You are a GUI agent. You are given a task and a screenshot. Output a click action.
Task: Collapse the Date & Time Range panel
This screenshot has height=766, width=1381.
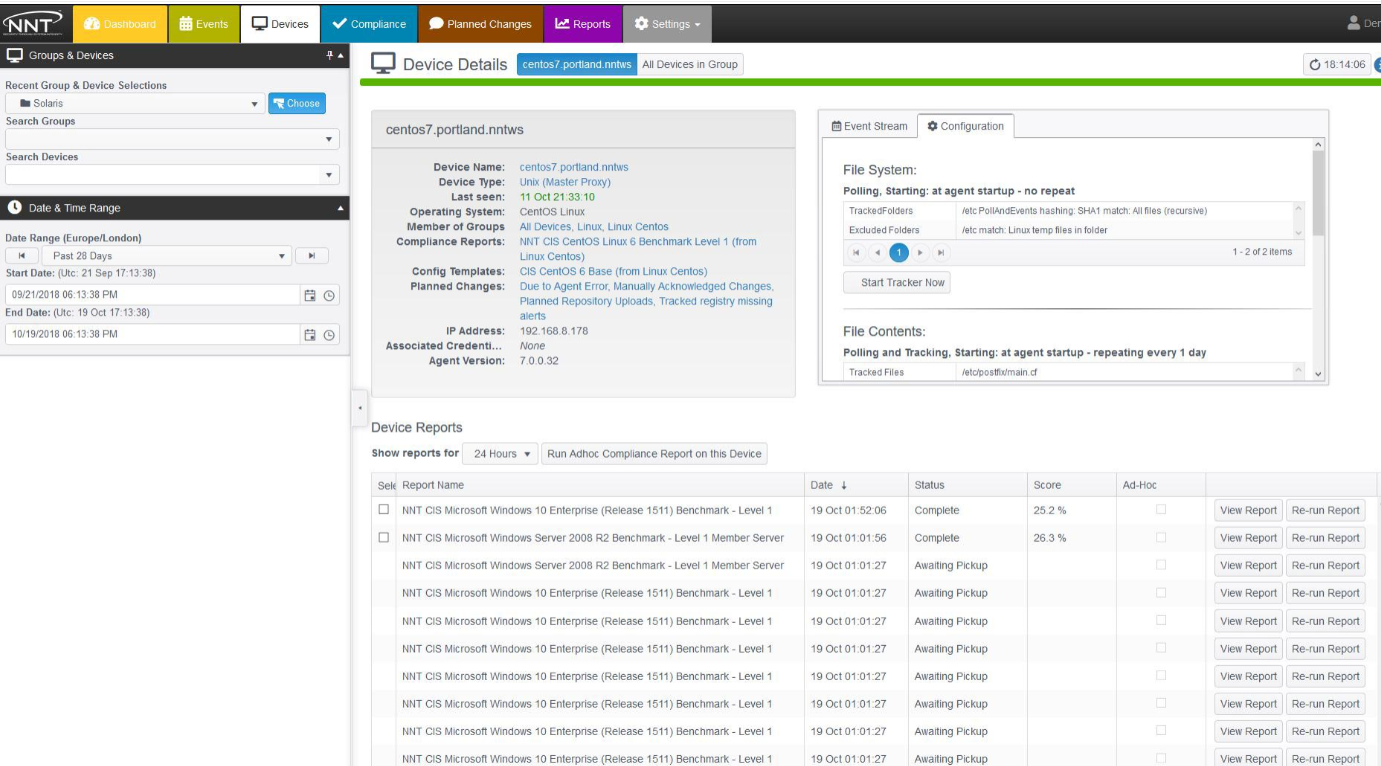pos(339,208)
